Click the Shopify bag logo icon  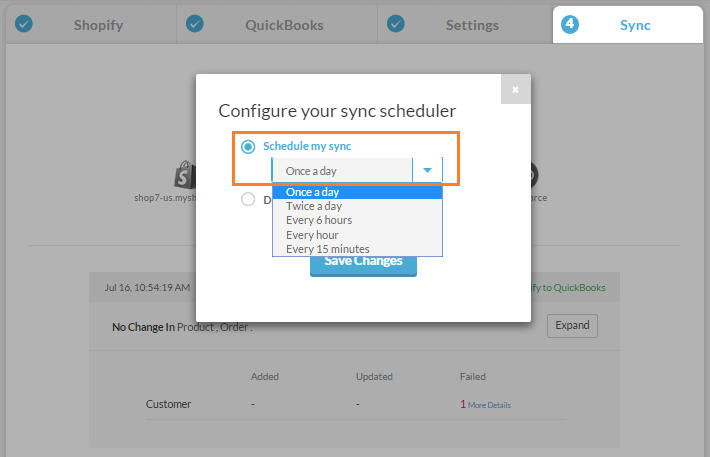point(185,174)
